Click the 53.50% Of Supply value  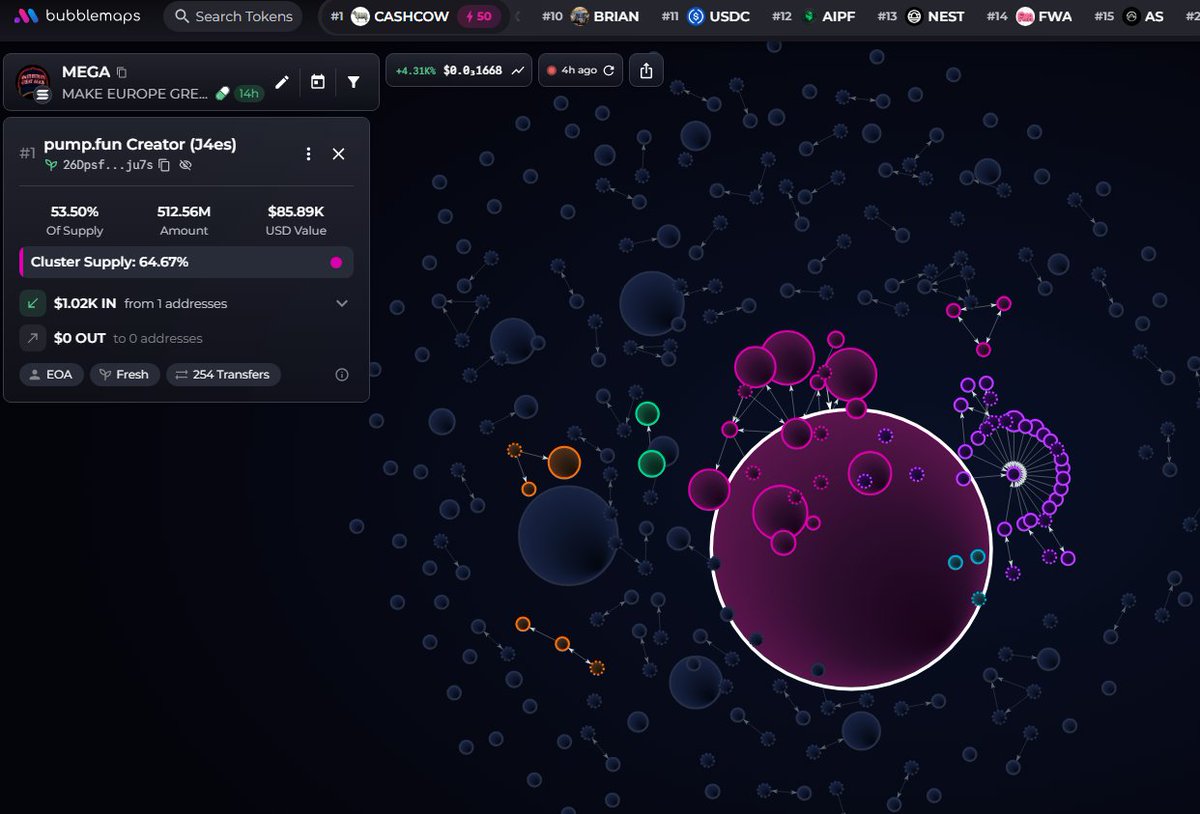coord(75,212)
